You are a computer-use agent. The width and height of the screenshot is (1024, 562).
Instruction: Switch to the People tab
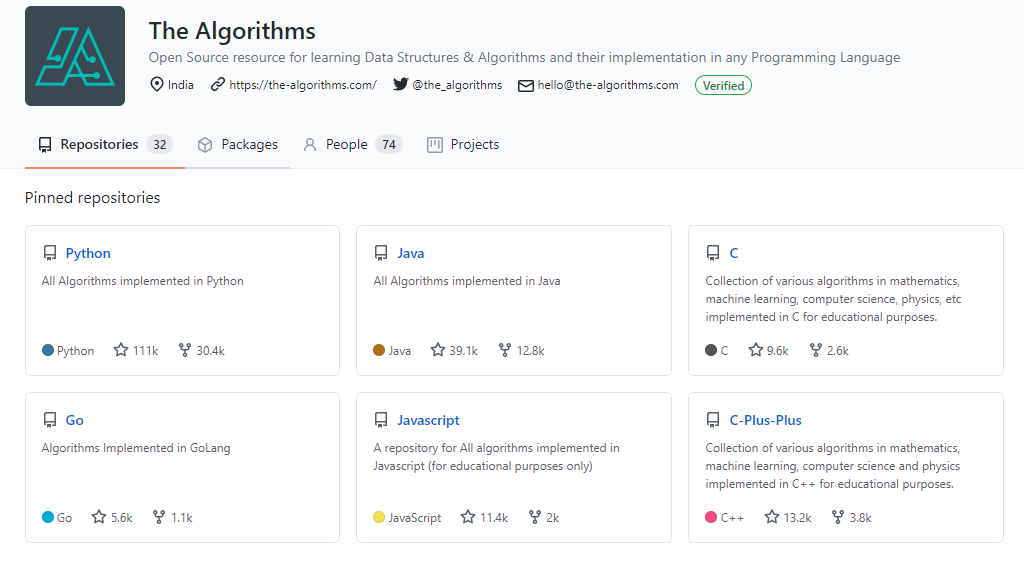click(x=352, y=144)
